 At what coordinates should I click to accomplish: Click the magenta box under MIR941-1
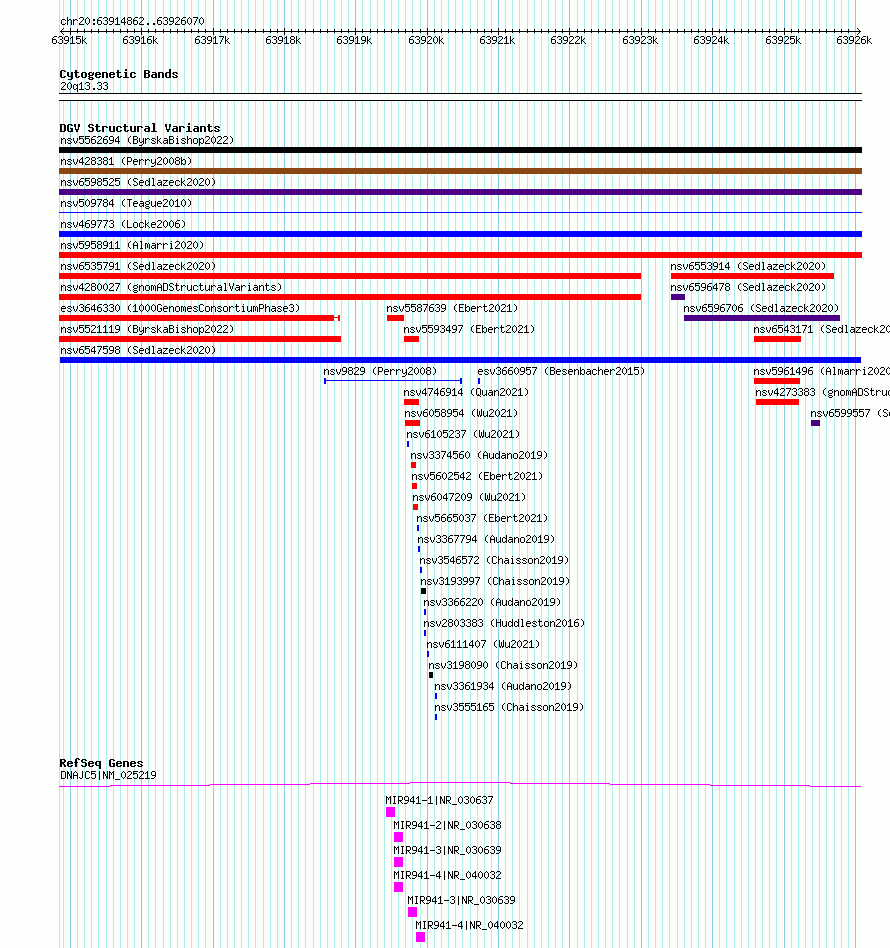(x=391, y=813)
